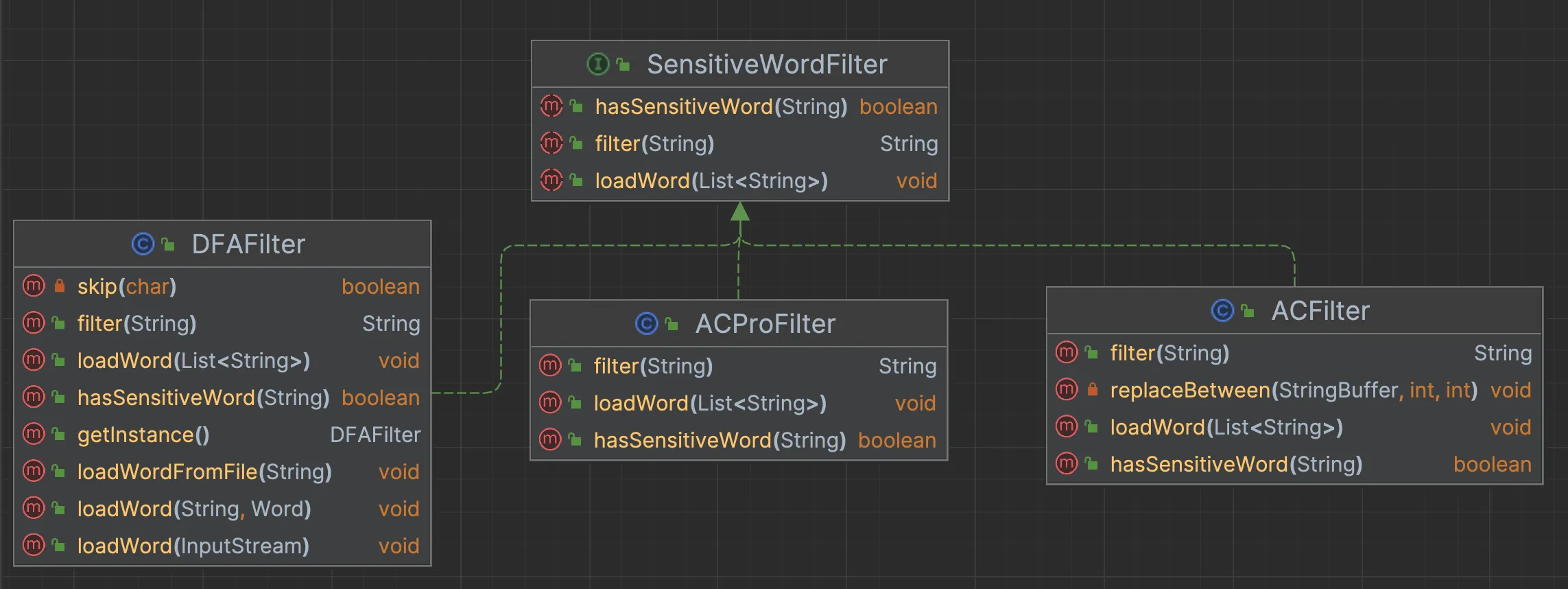This screenshot has width=1568, height=589.
Task: Click method icon of replaceBetween row in ACFilter
Action: [1067, 389]
